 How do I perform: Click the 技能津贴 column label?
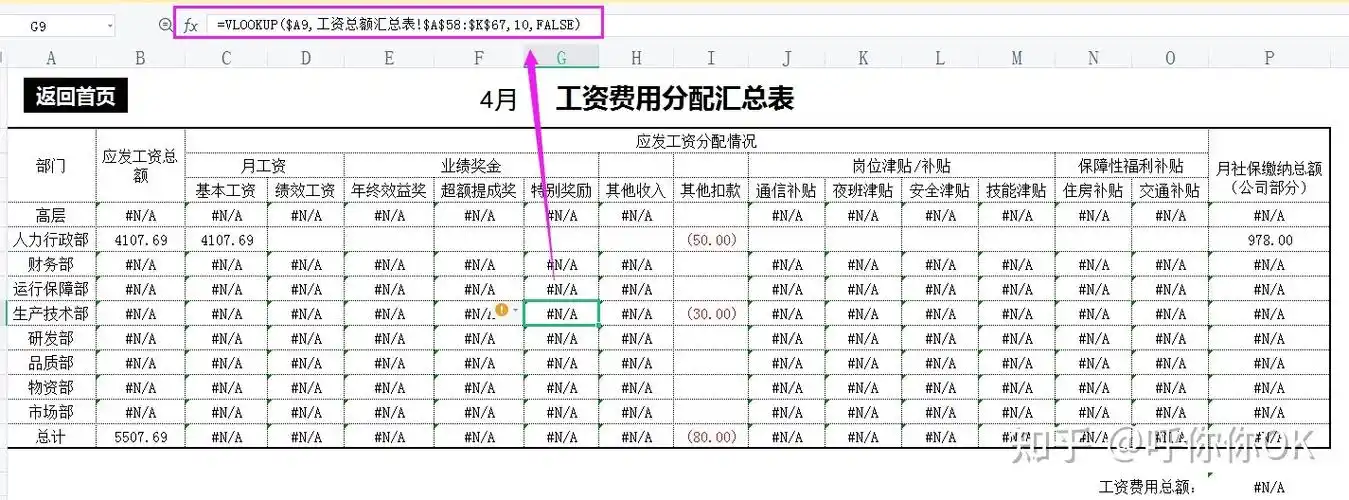(1016, 190)
